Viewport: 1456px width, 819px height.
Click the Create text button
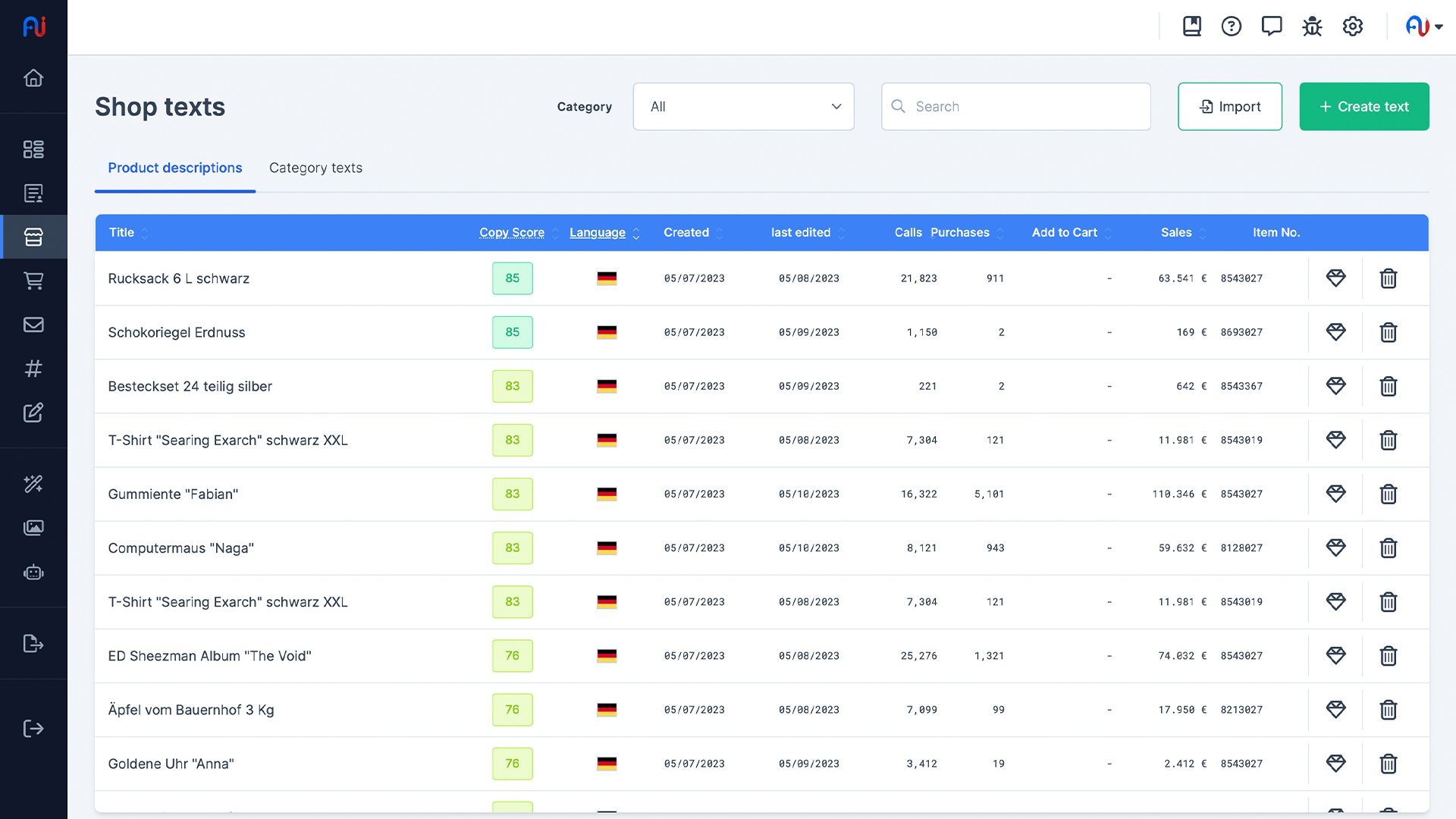(1363, 107)
